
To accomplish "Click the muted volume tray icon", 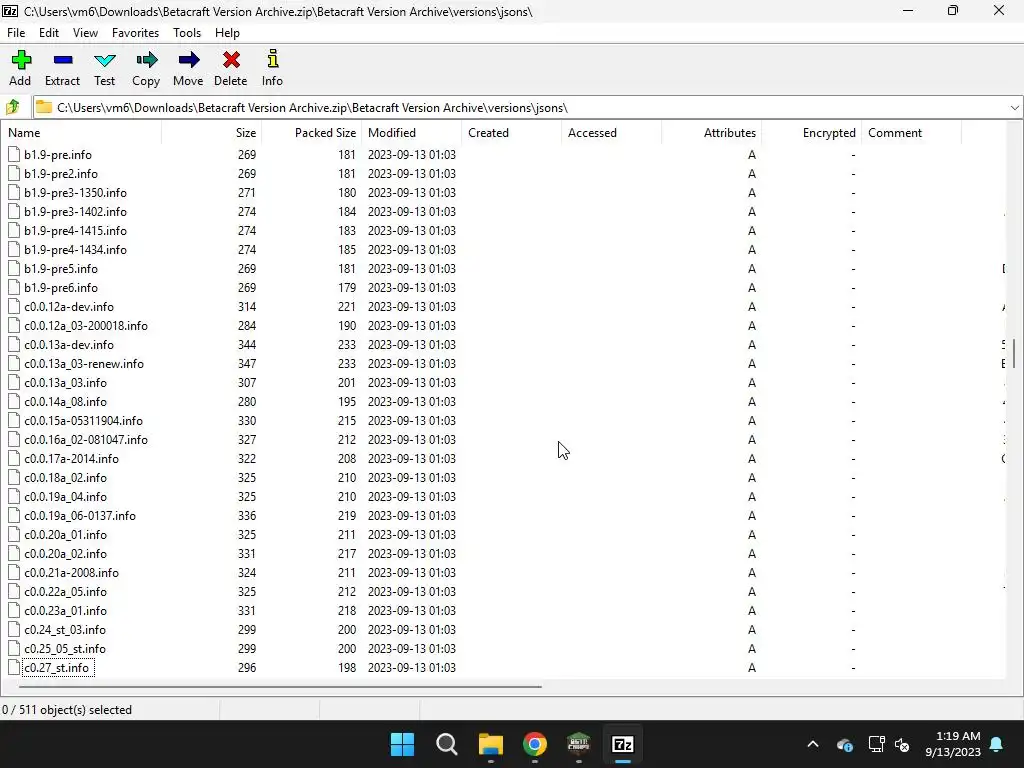I will (903, 744).
